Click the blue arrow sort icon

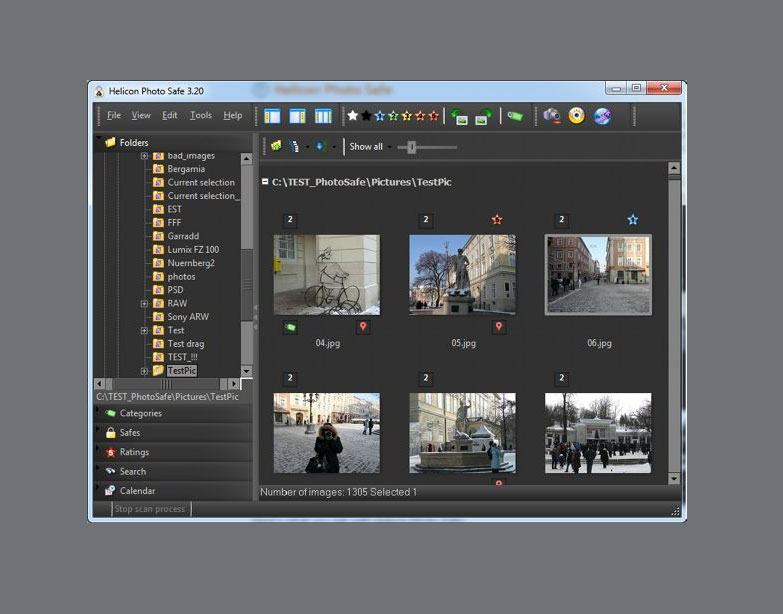click(x=321, y=146)
